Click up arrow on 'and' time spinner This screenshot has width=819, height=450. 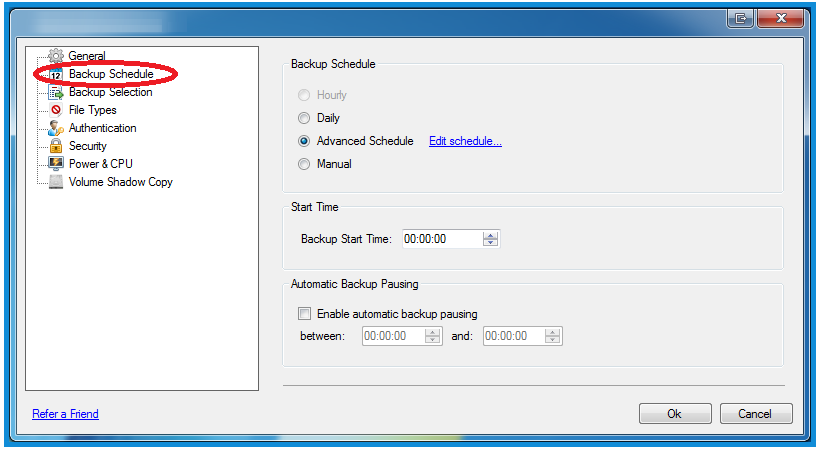pyautogui.click(x=553, y=332)
